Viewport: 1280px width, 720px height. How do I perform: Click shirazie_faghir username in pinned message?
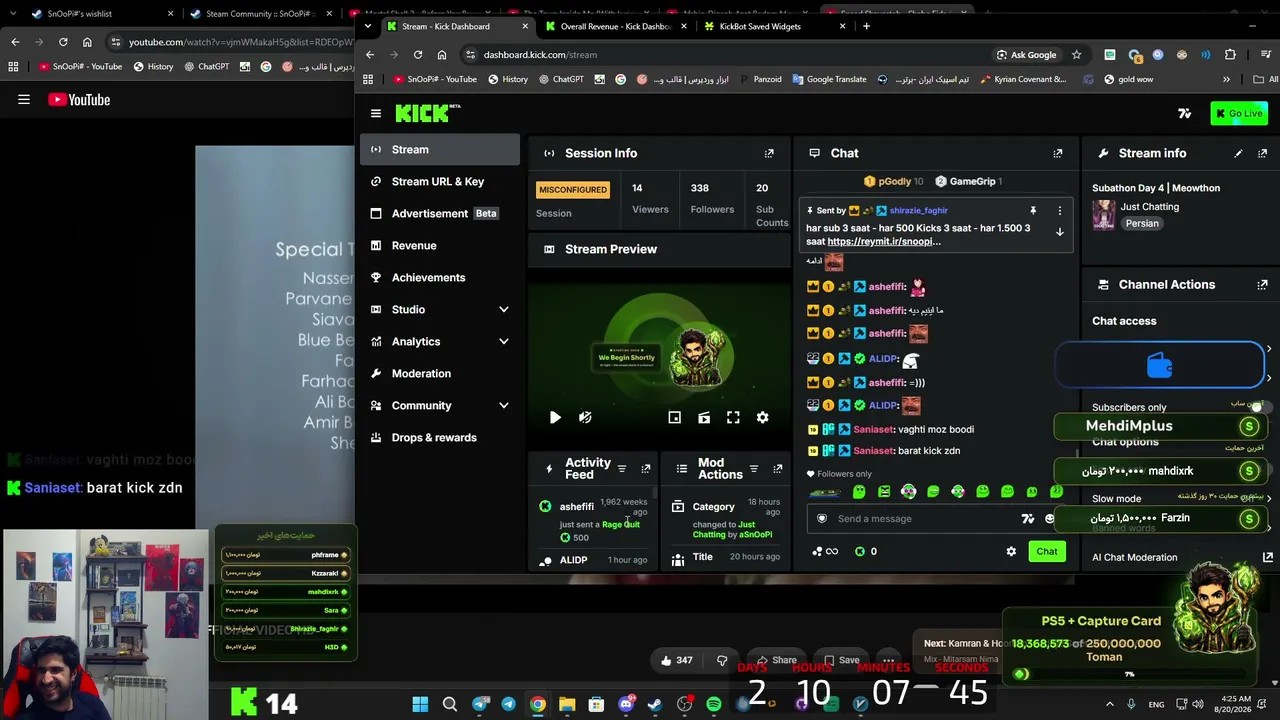point(919,211)
